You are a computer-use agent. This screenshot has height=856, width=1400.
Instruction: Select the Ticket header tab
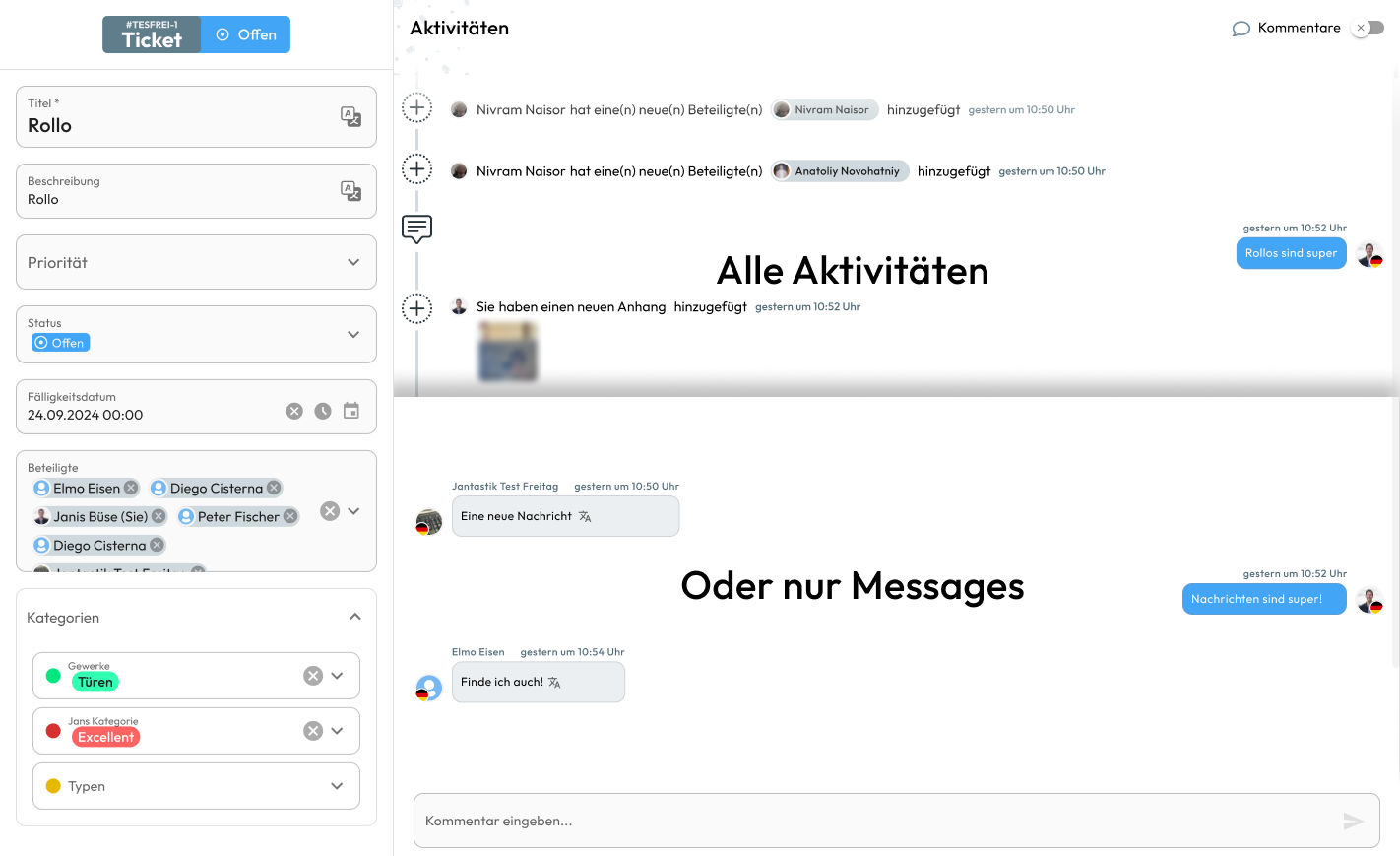click(151, 34)
